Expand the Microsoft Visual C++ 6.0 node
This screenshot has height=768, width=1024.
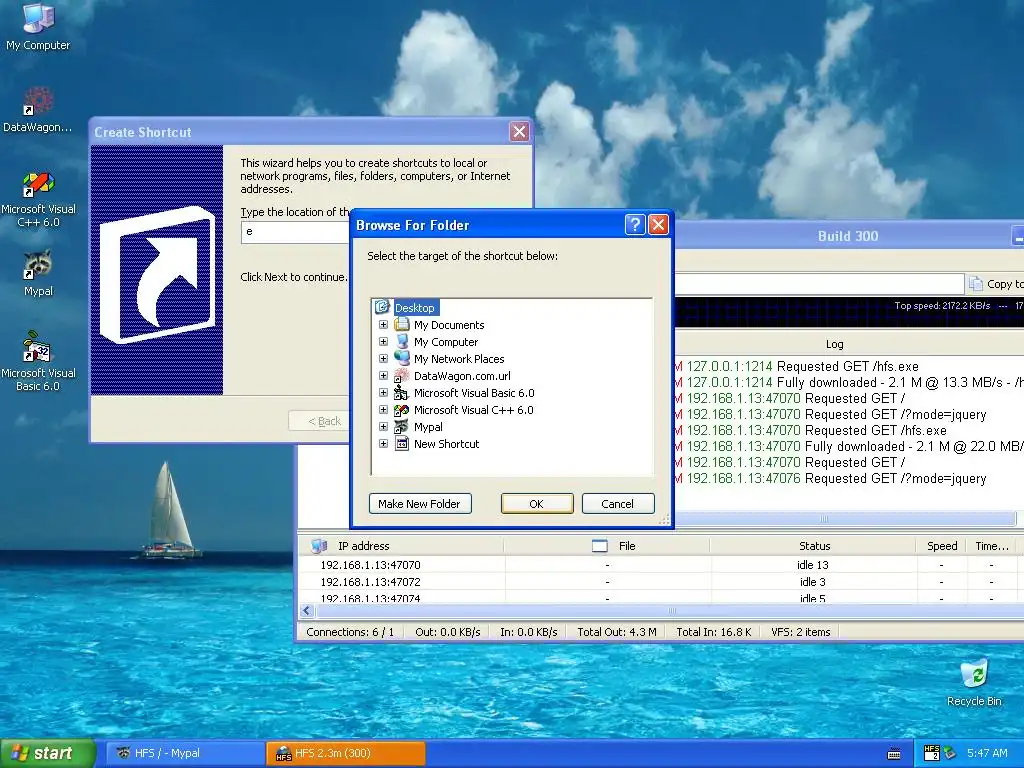[383, 409]
